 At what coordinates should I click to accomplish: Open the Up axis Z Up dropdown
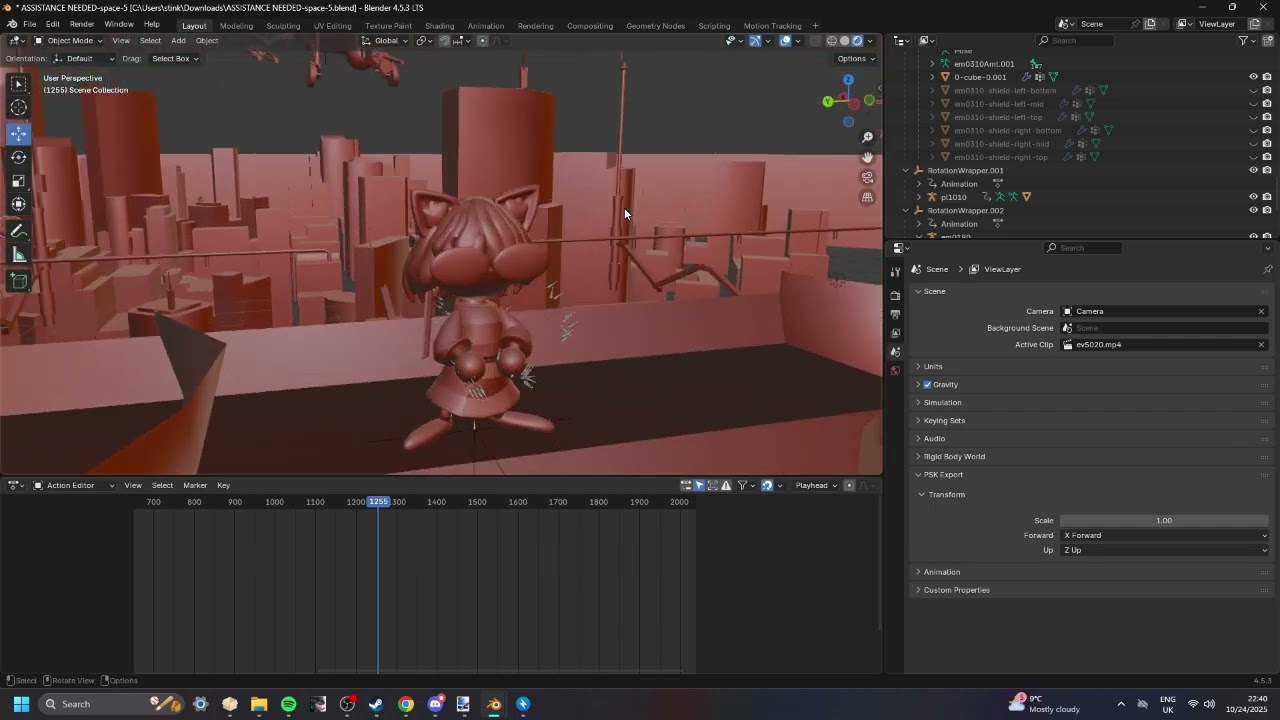click(1164, 551)
